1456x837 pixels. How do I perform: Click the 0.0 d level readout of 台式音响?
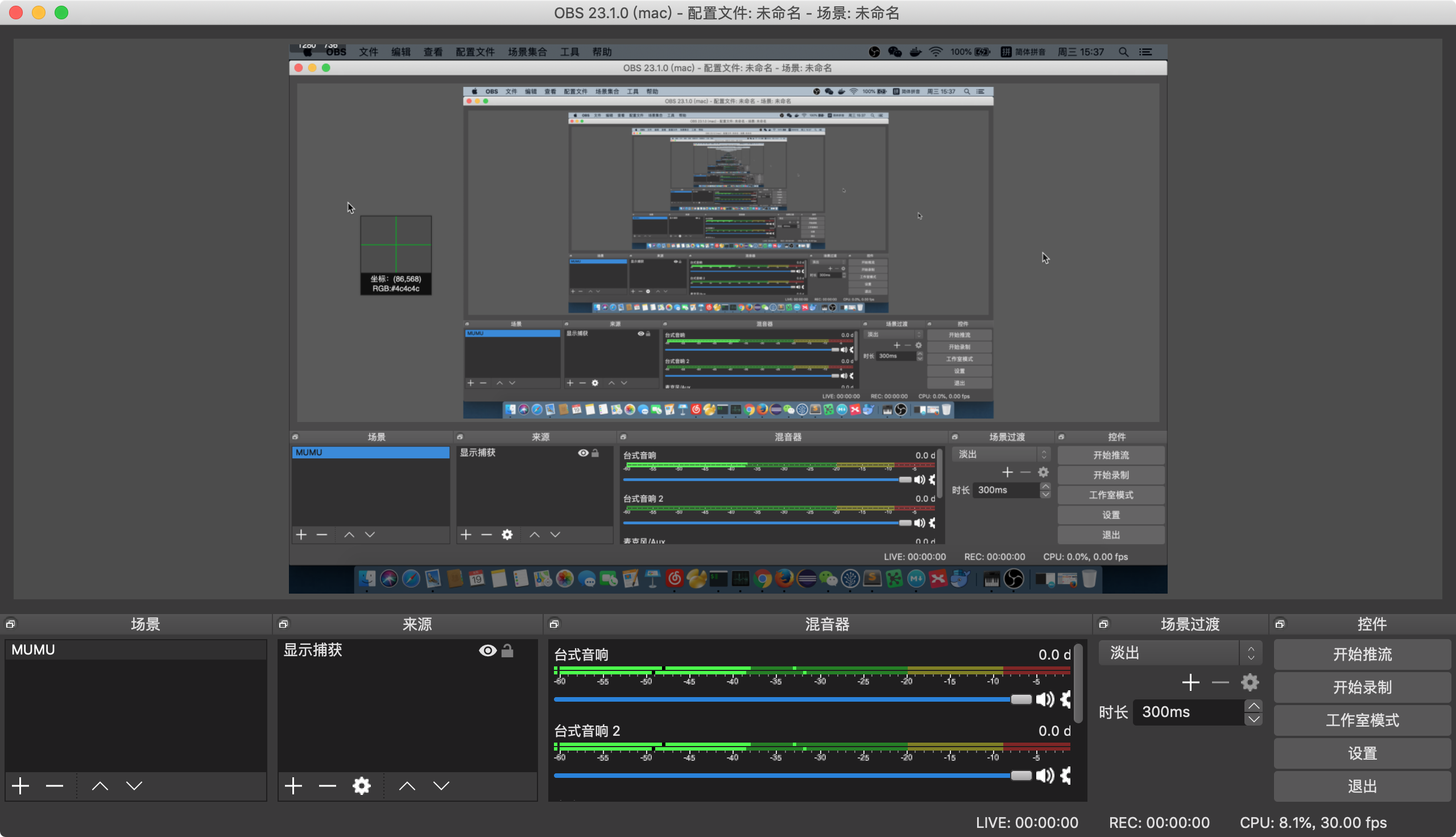pos(1054,655)
